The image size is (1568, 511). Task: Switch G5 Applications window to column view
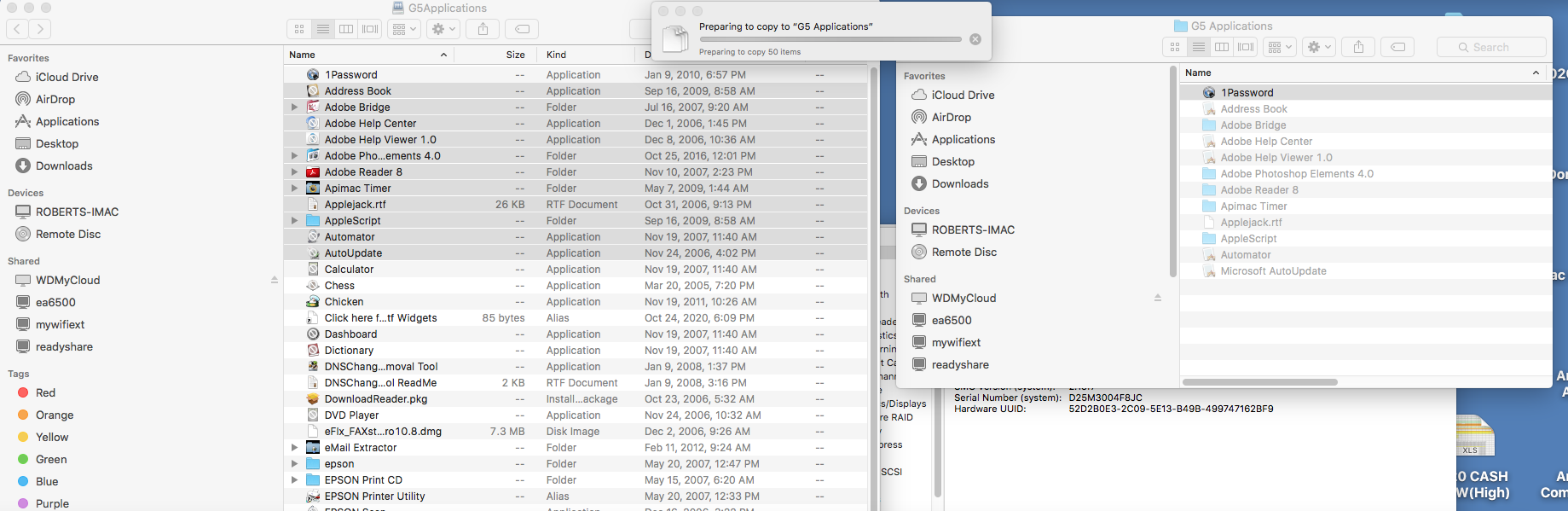pos(1222,47)
